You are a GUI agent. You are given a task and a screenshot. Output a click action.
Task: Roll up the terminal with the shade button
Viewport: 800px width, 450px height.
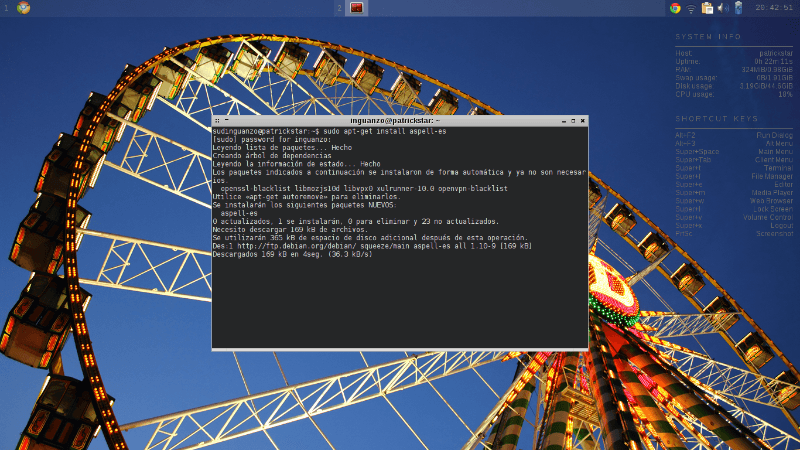click(x=227, y=121)
